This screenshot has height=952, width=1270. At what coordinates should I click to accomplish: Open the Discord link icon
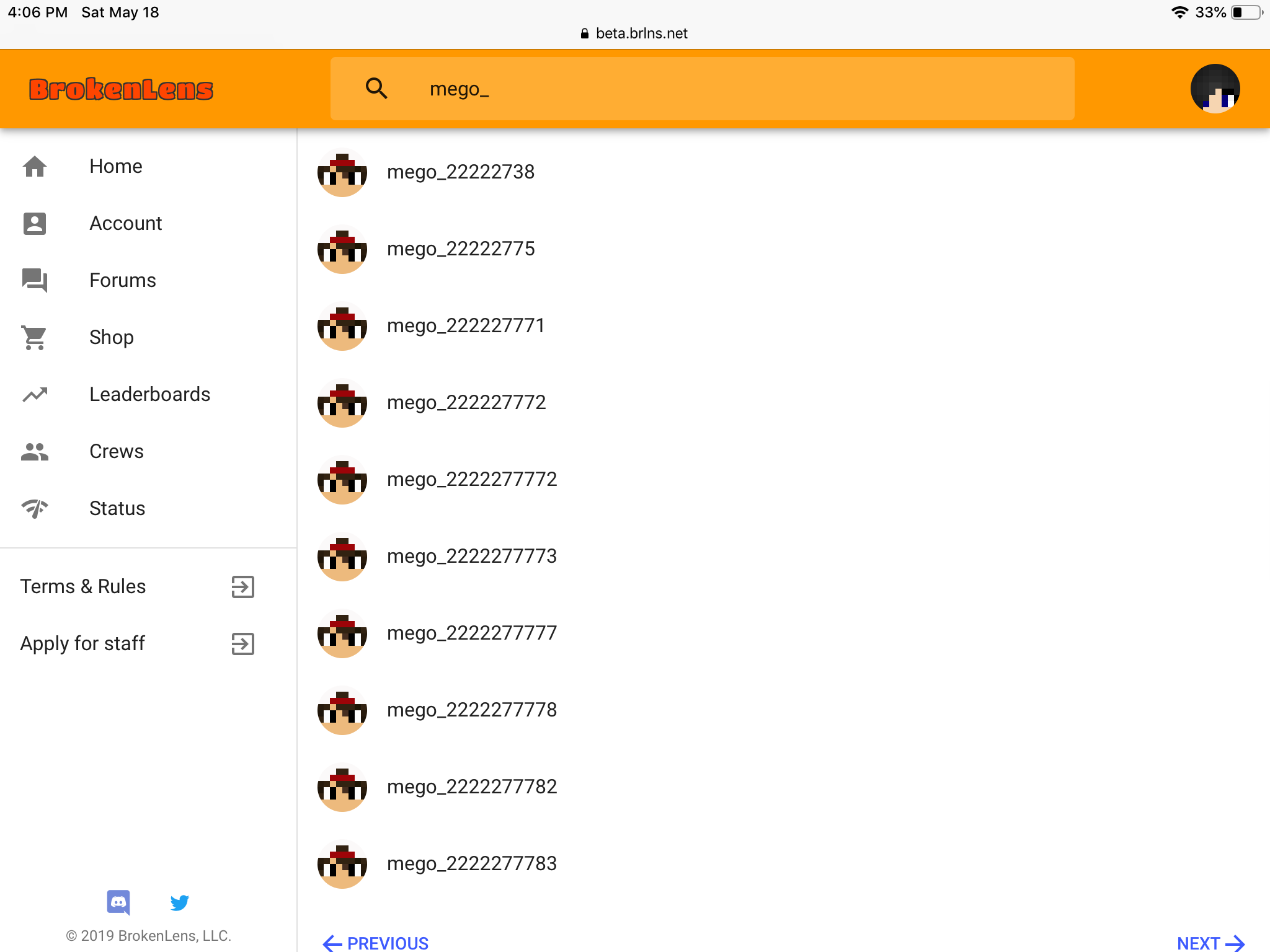coord(118,902)
